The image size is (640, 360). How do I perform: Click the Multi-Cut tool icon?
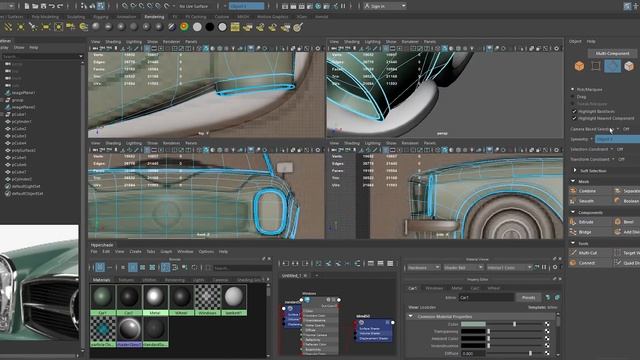(x=573, y=253)
